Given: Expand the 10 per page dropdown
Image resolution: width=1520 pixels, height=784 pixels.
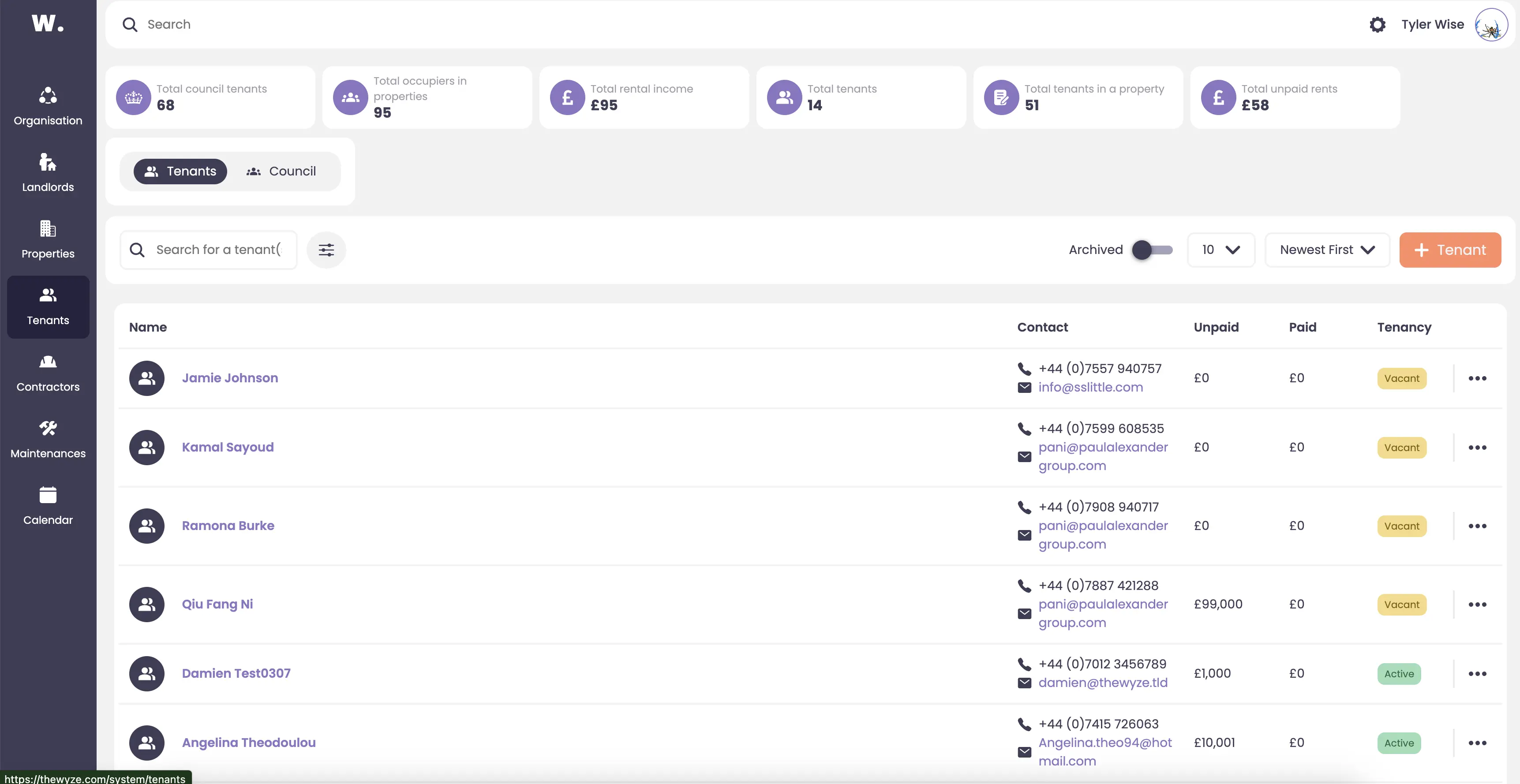Looking at the screenshot, I should coord(1220,250).
